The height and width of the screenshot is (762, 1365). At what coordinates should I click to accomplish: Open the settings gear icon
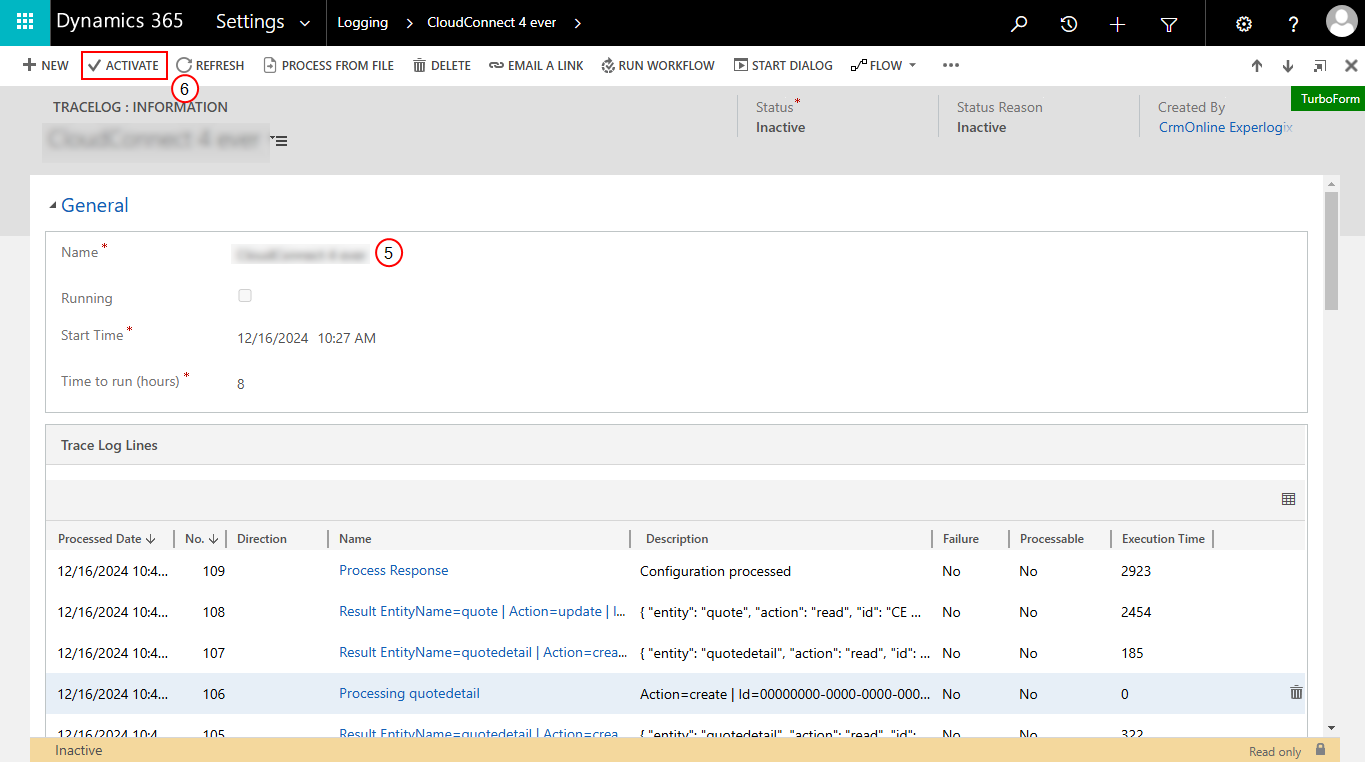click(1244, 23)
